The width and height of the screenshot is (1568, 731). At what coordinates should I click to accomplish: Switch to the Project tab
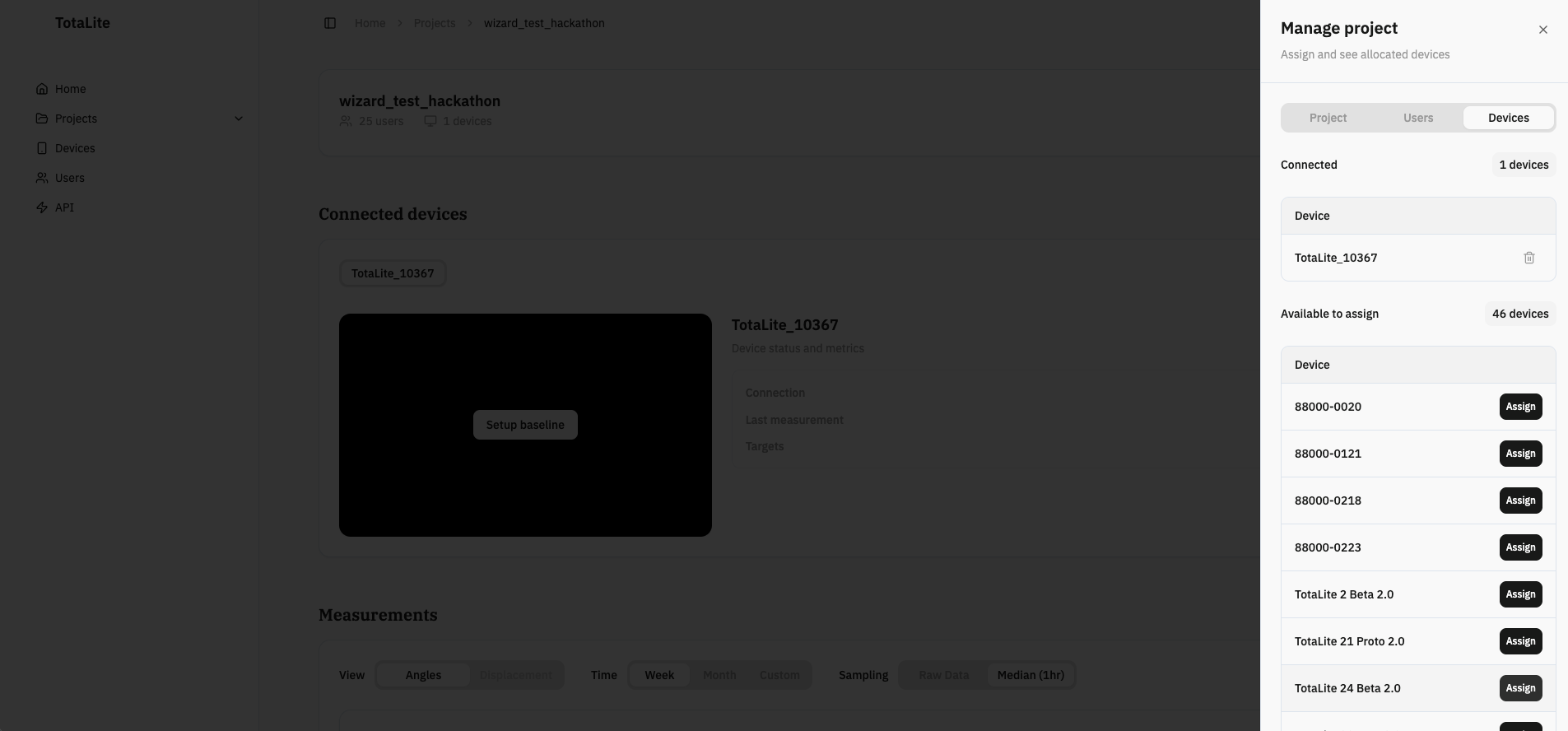point(1328,118)
